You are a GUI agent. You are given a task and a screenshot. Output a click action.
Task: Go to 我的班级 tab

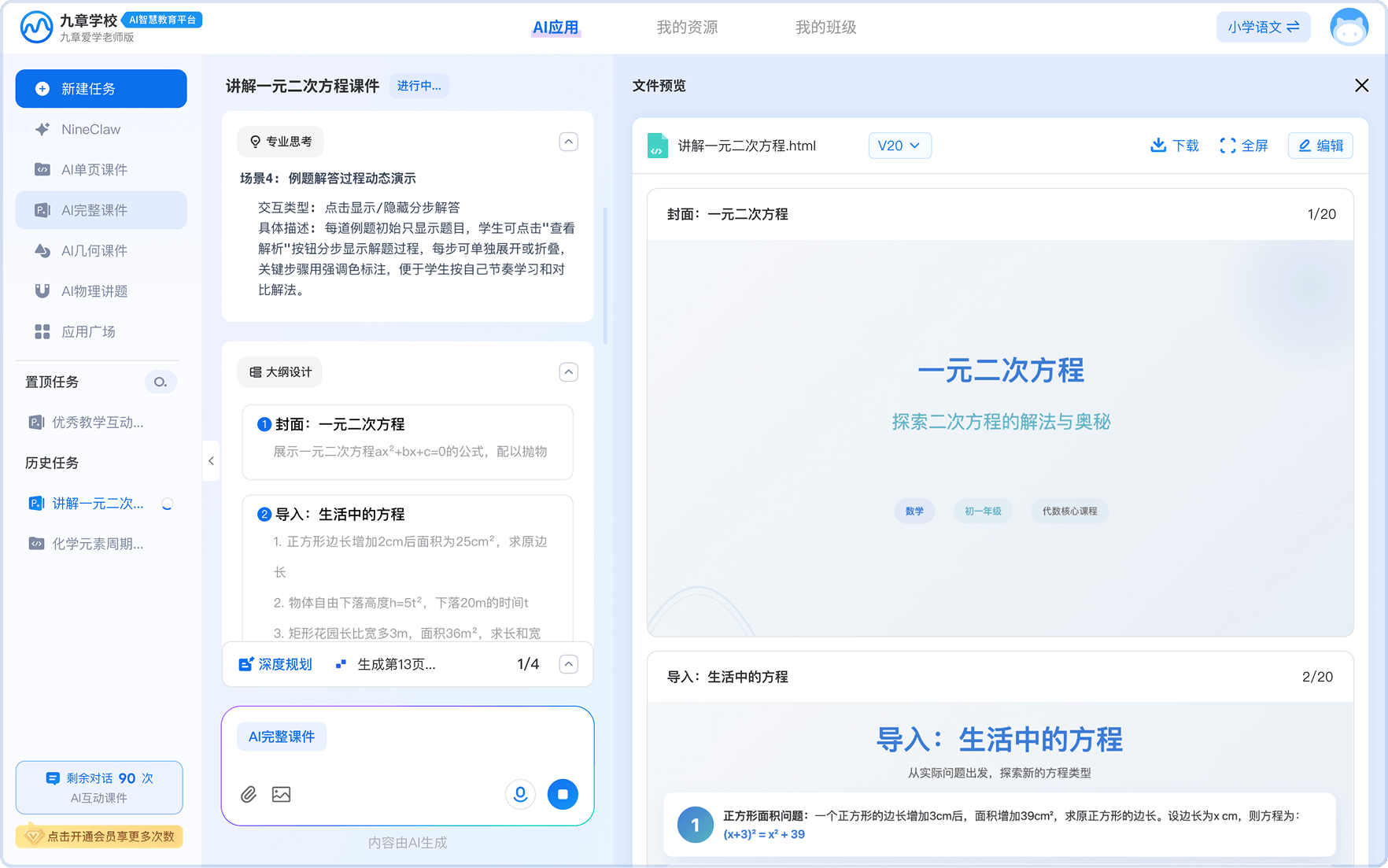pos(825,28)
